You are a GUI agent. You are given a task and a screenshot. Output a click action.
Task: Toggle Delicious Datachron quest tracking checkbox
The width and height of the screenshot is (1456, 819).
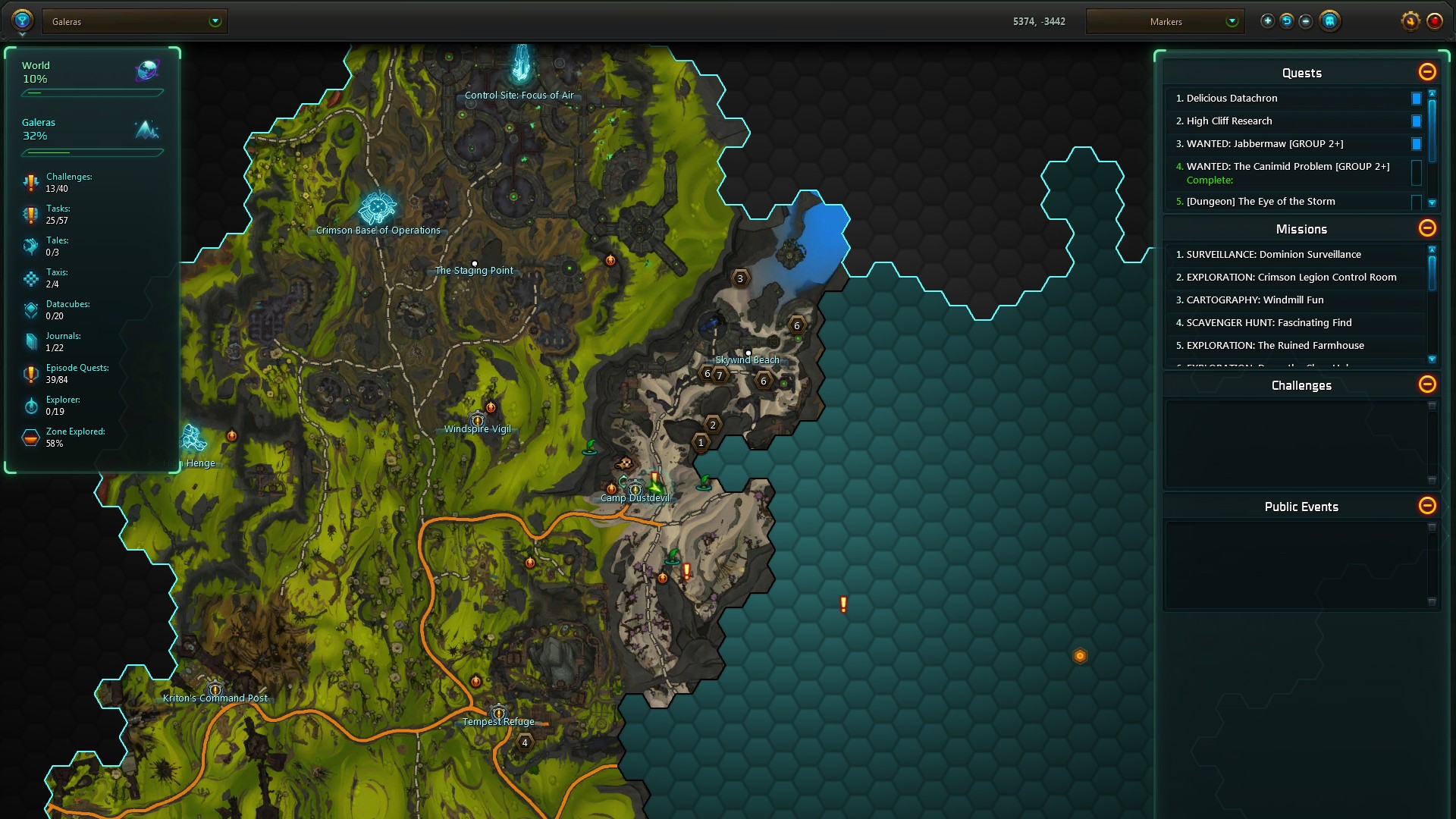point(1416,99)
